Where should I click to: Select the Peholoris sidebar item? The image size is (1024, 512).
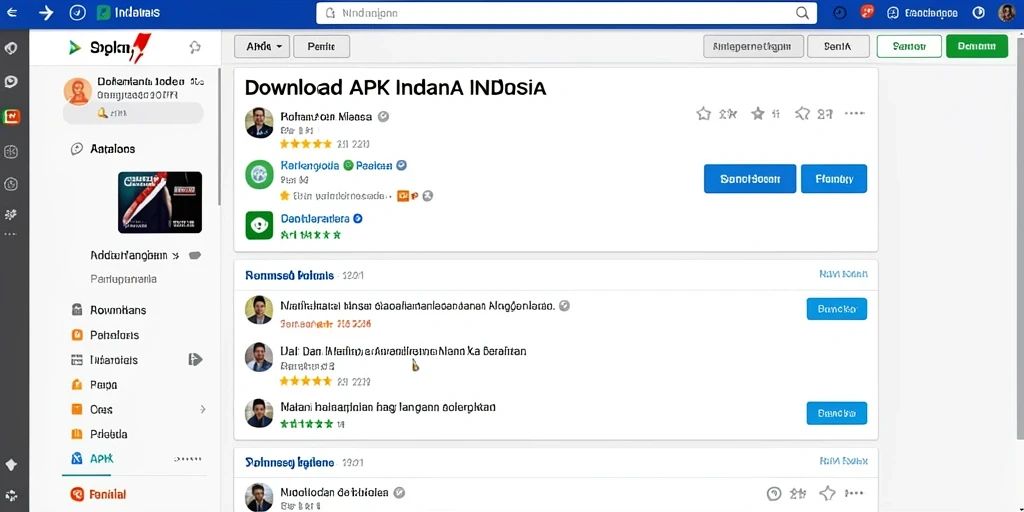114,335
